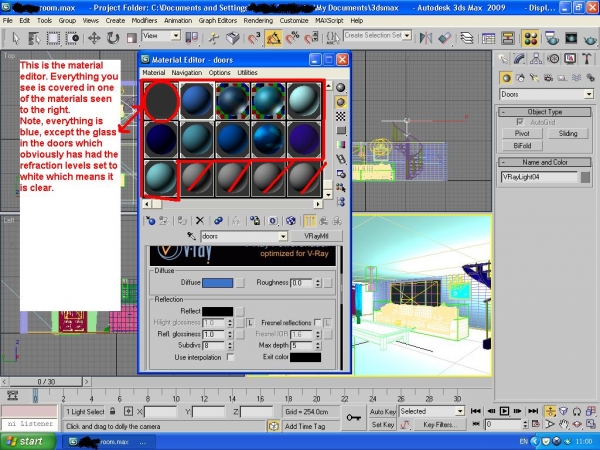This screenshot has width=600, height=450.
Task: Open the MAXScript menu
Action: [x=329, y=21]
